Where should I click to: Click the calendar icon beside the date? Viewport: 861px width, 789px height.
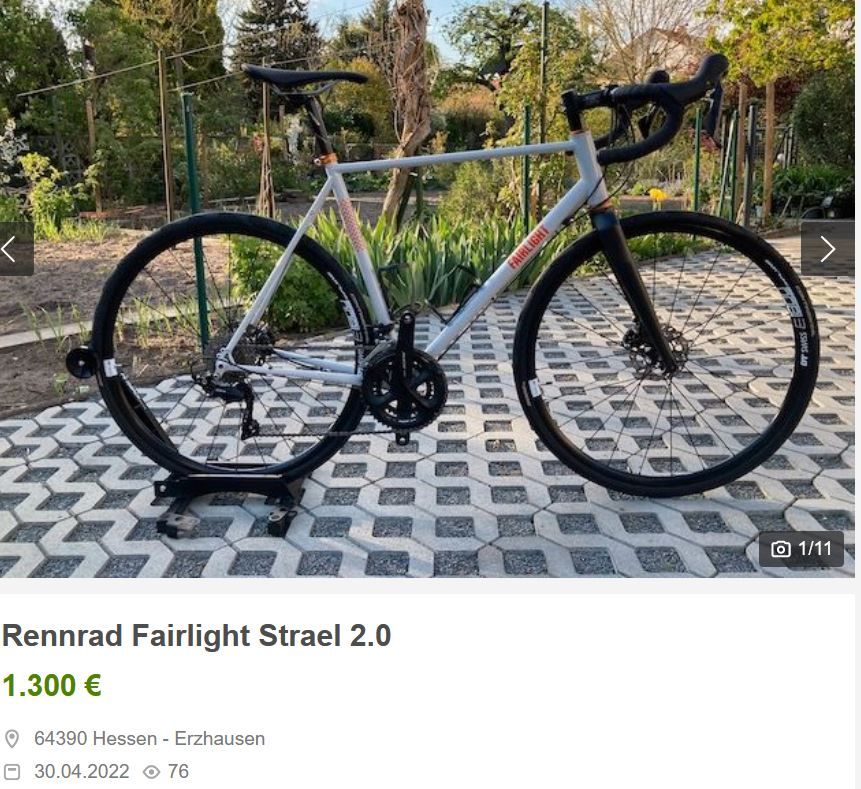pos(12,771)
